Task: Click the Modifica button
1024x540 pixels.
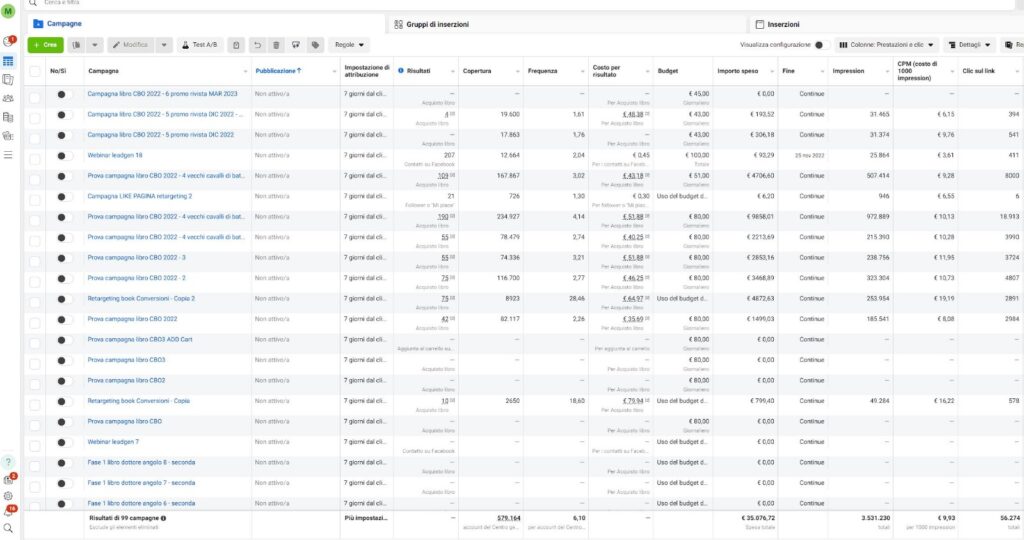Action: pos(131,45)
